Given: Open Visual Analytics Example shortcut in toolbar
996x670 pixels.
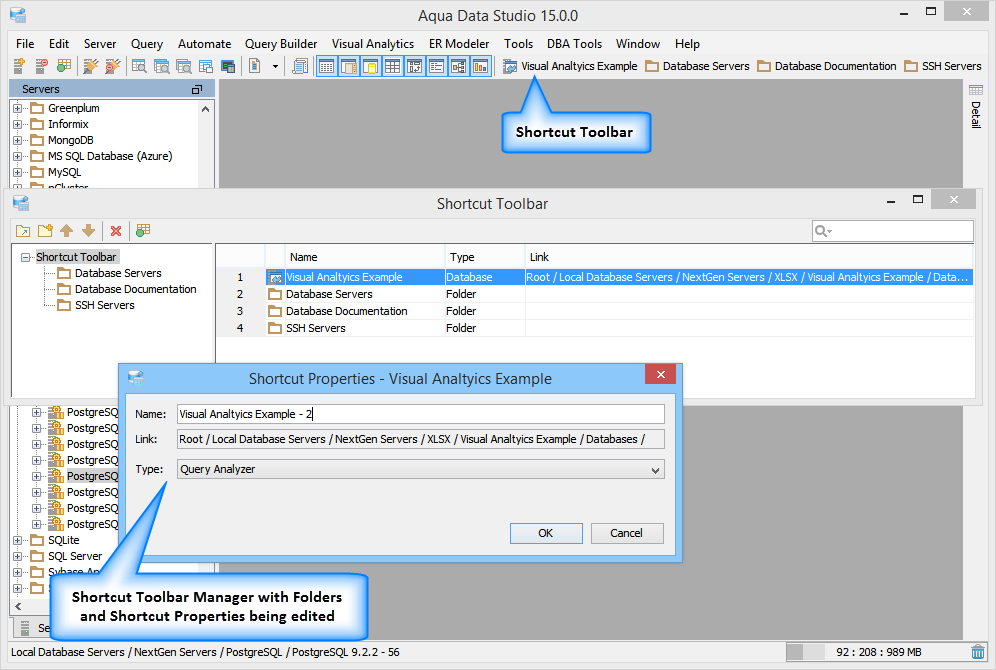Looking at the screenshot, I should (570, 66).
